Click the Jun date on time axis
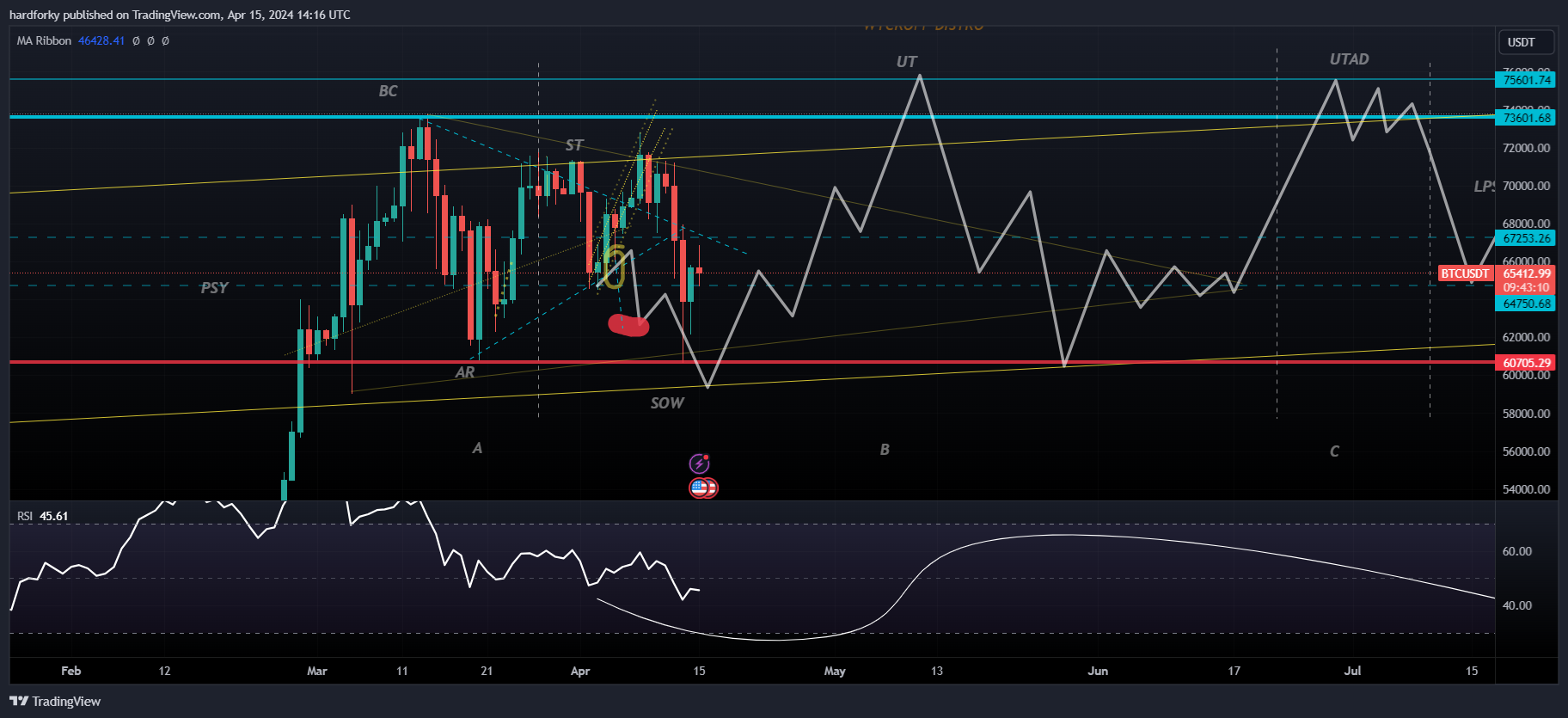This screenshot has height=718, width=1568. pyautogui.click(x=1098, y=671)
